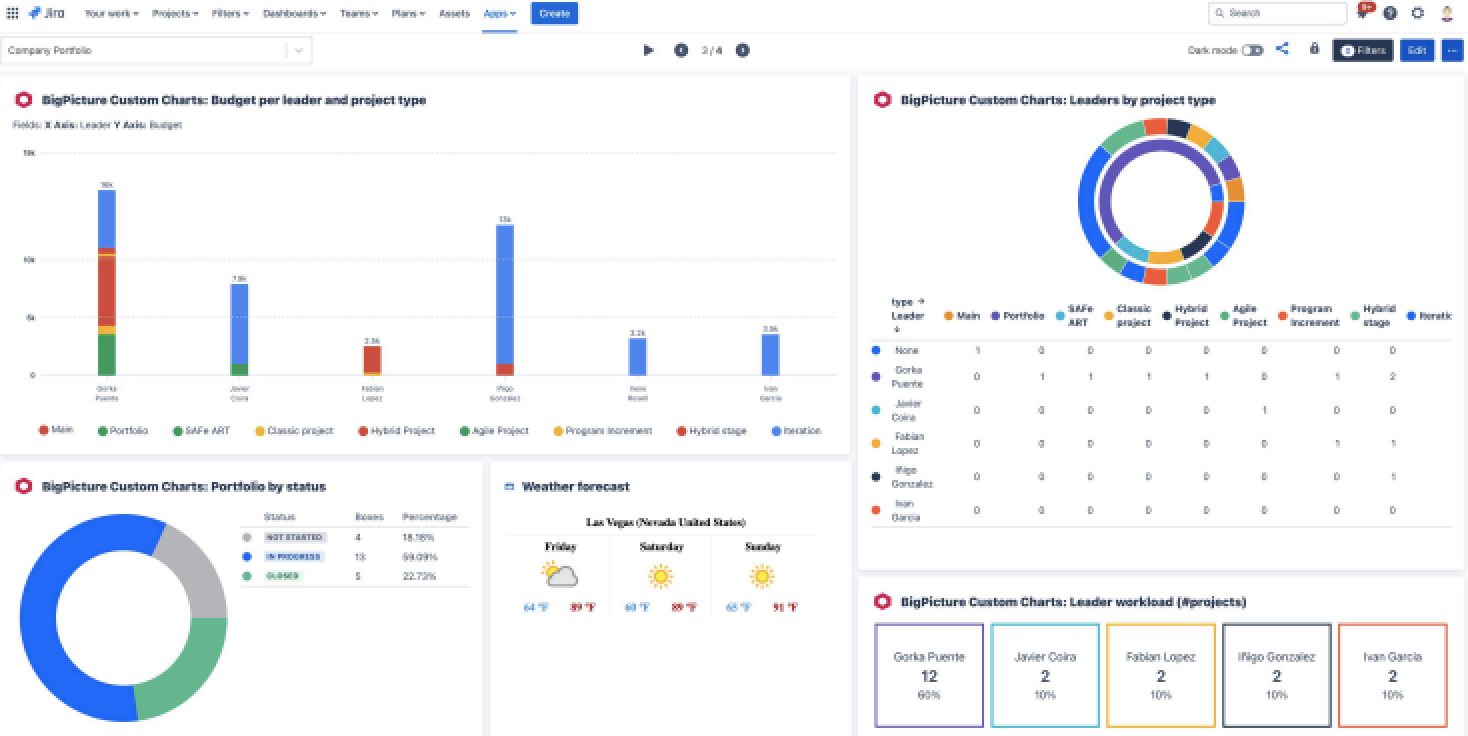Open the help question mark icon

(1390, 14)
